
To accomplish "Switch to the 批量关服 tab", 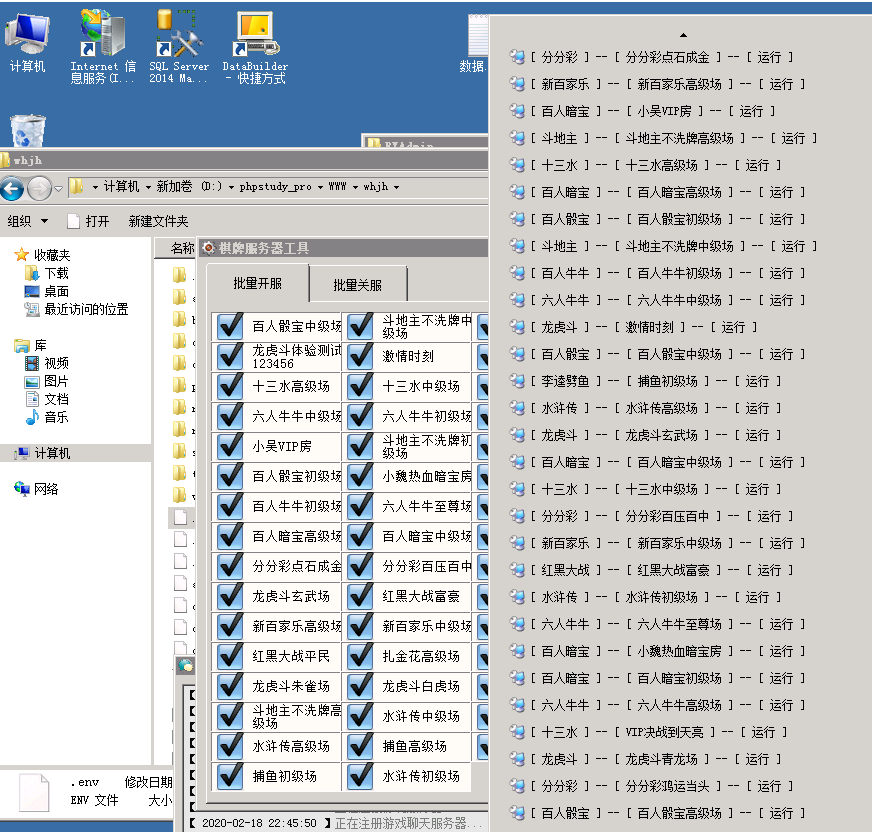I will pos(357,285).
